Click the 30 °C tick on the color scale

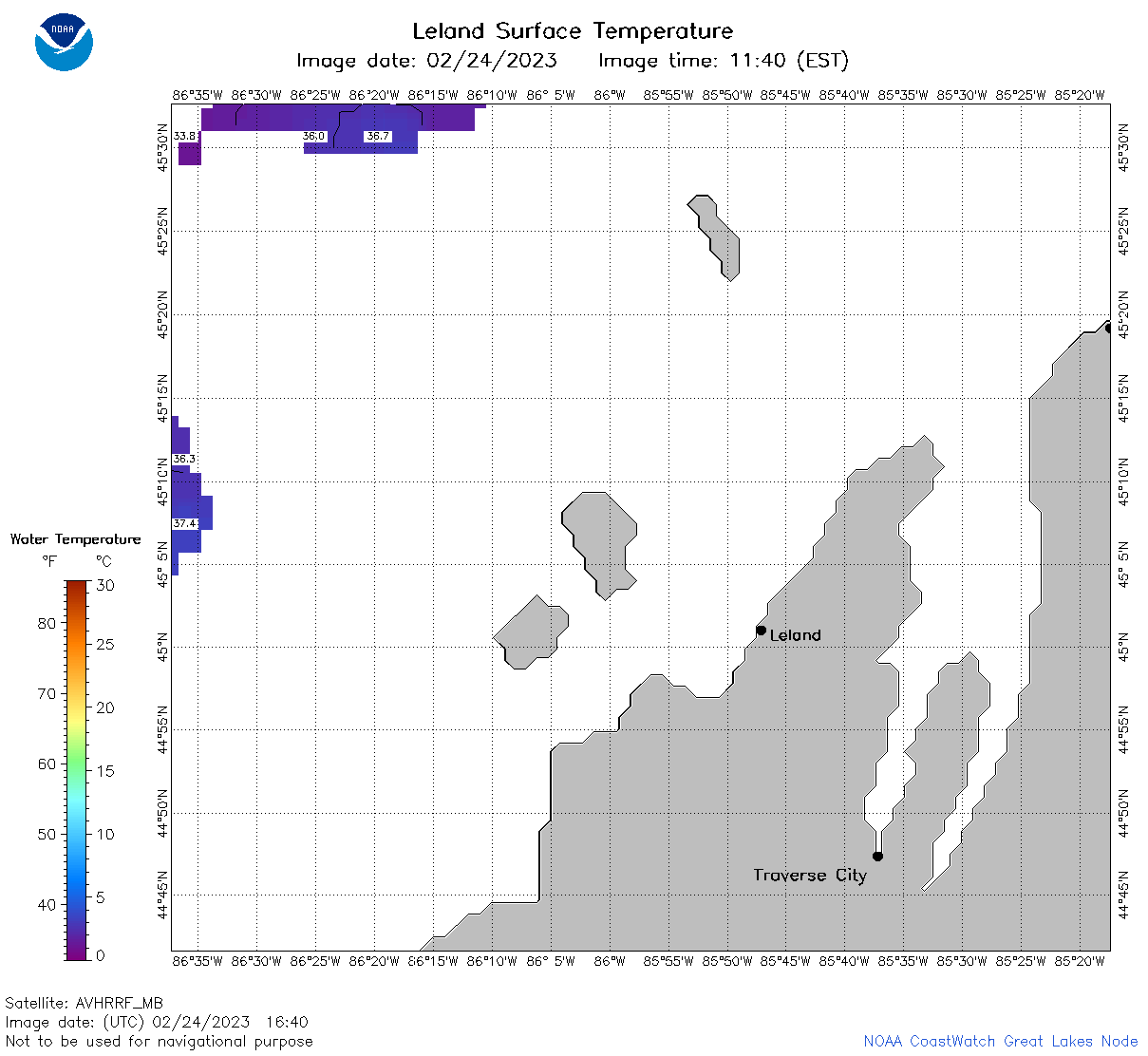(x=105, y=586)
